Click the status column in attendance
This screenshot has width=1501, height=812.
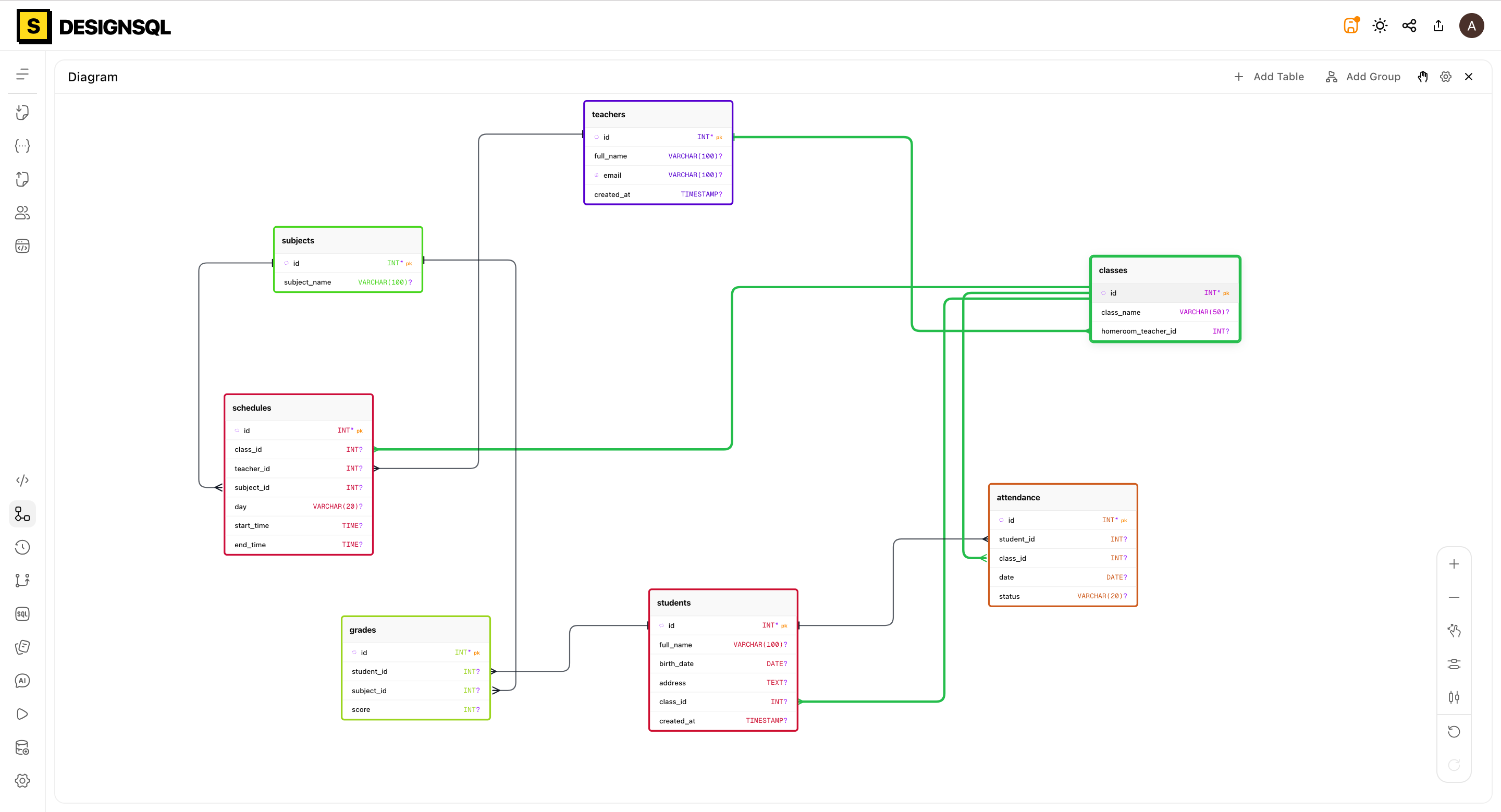tap(1063, 596)
